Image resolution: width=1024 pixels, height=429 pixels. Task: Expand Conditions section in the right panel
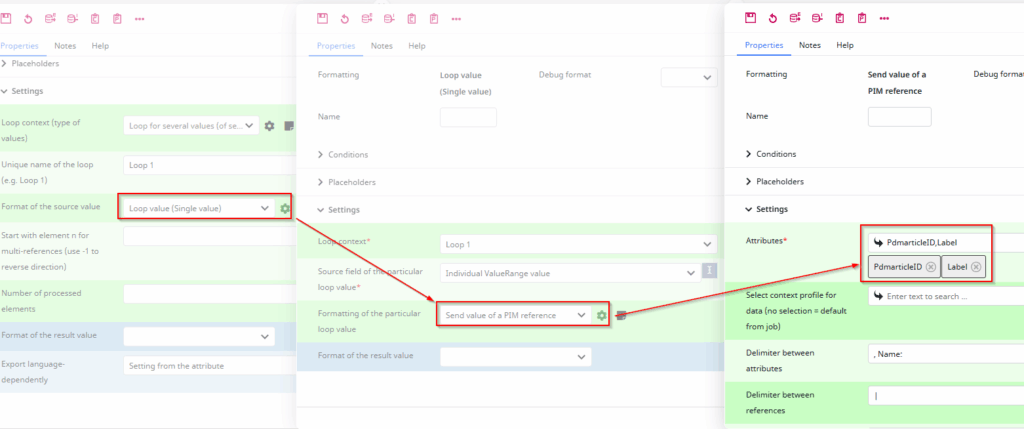pyautogui.click(x=771, y=154)
